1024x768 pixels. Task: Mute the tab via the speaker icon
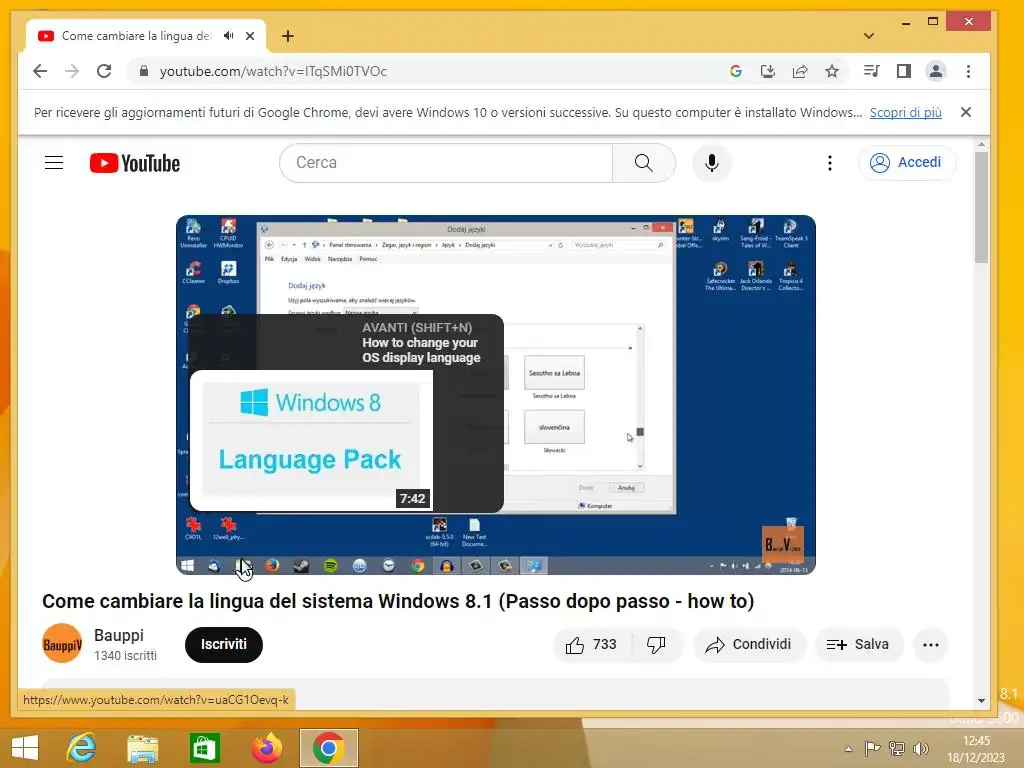pyautogui.click(x=228, y=36)
